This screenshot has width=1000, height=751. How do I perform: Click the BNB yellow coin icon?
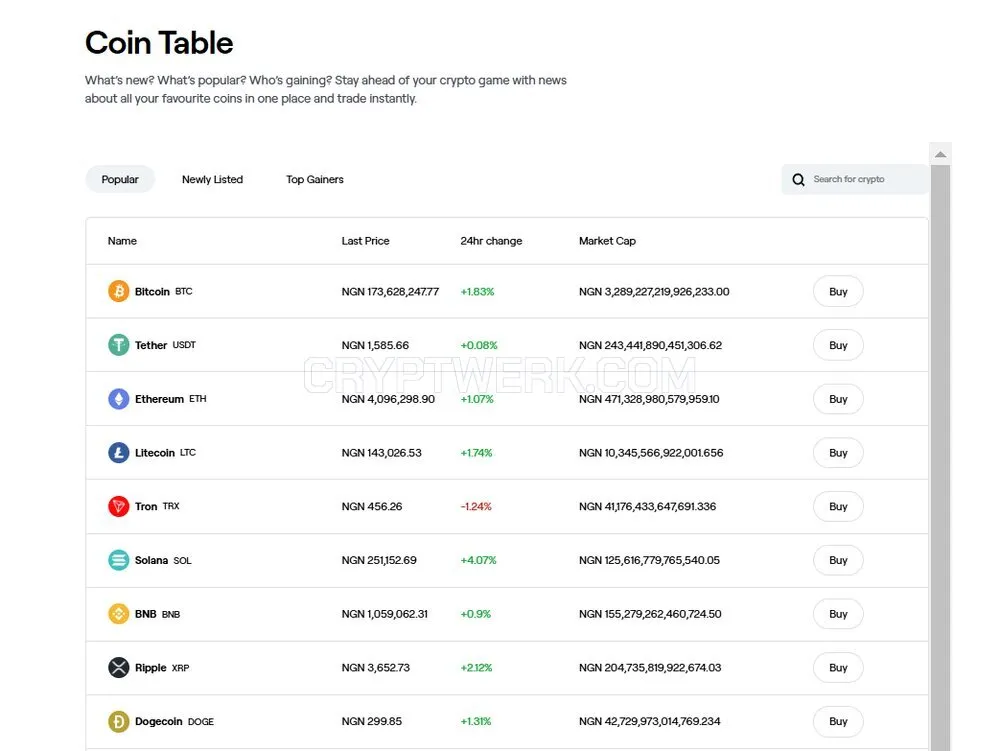click(119, 614)
